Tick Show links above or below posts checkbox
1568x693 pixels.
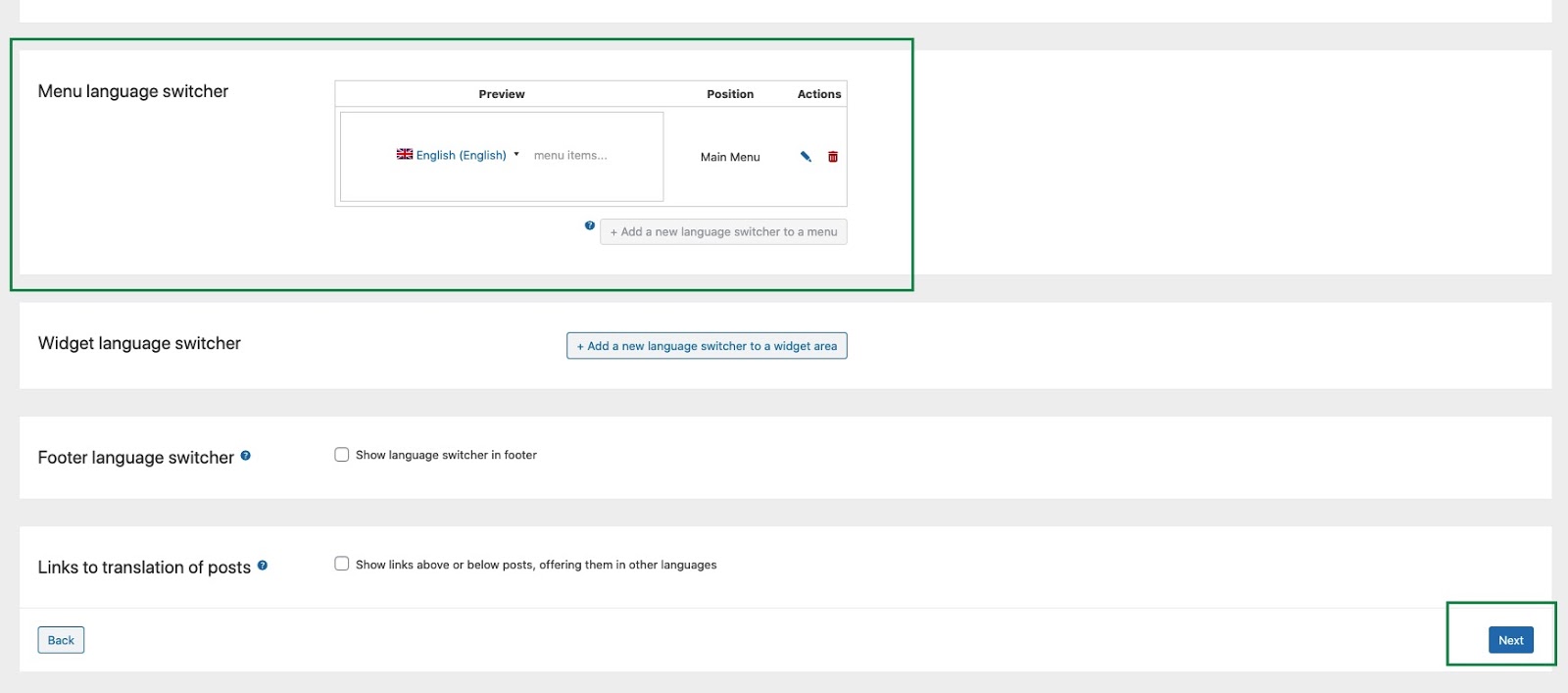(x=342, y=564)
